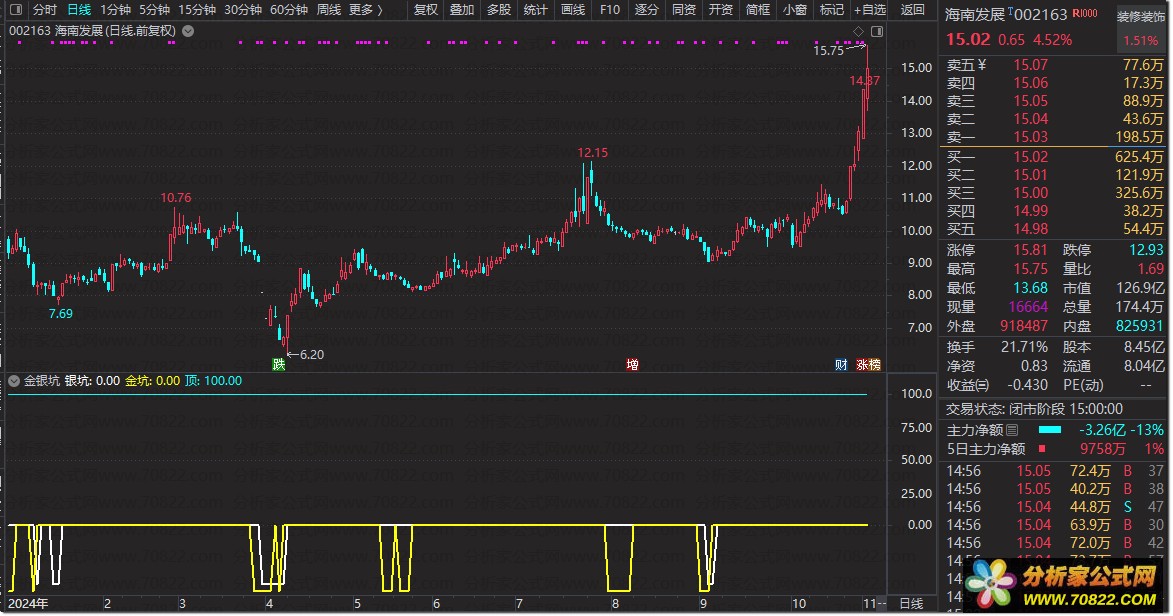
Task: Expand the 金银坑 indicator dropdown
Action: pyautogui.click(x=13, y=381)
